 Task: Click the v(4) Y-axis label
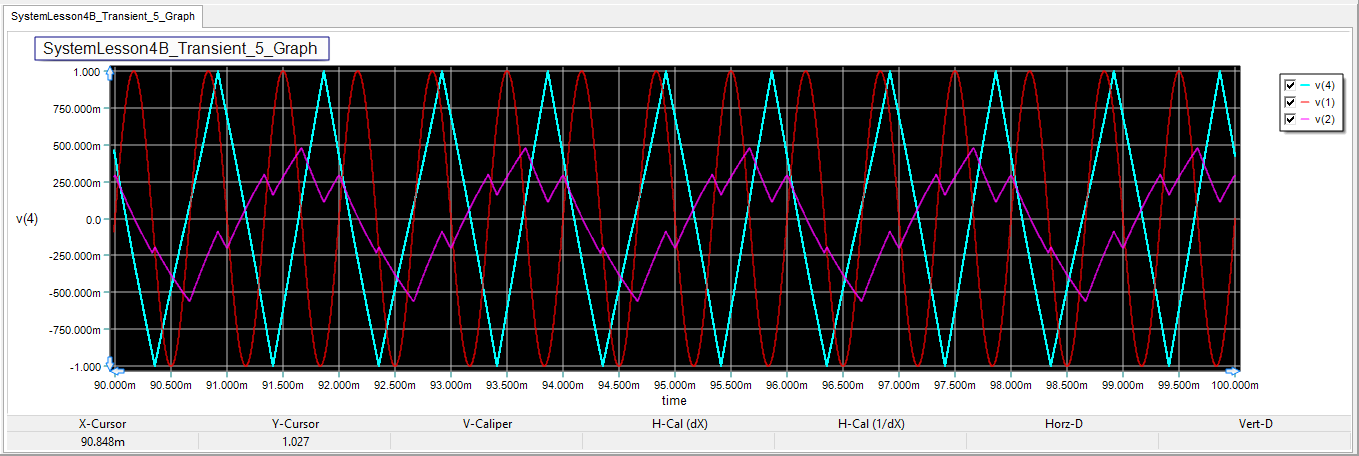27,219
